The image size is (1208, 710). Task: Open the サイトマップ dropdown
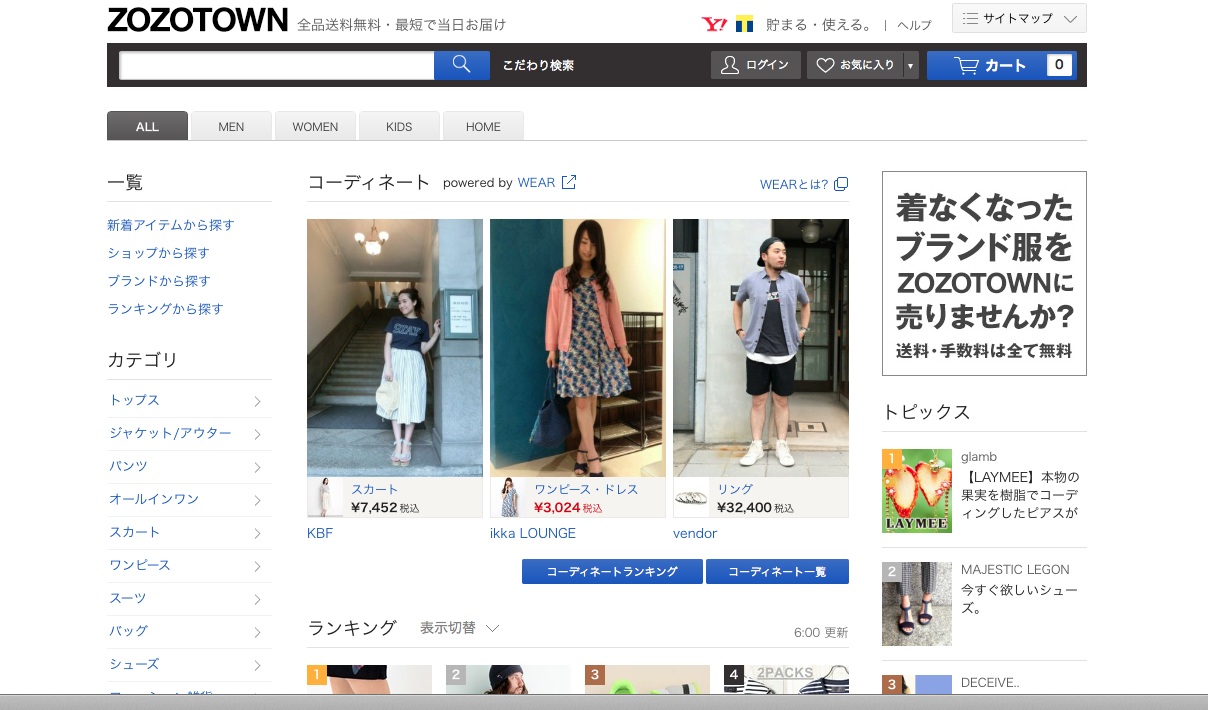point(1019,18)
